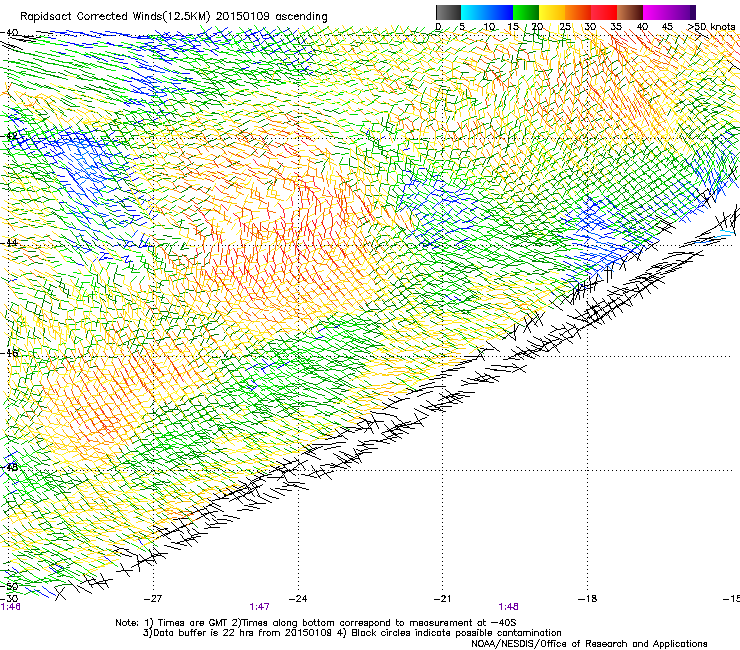Click the magenta 40-45 knots color swatch
Viewport: 740px width, 650px height.
click(656, 12)
